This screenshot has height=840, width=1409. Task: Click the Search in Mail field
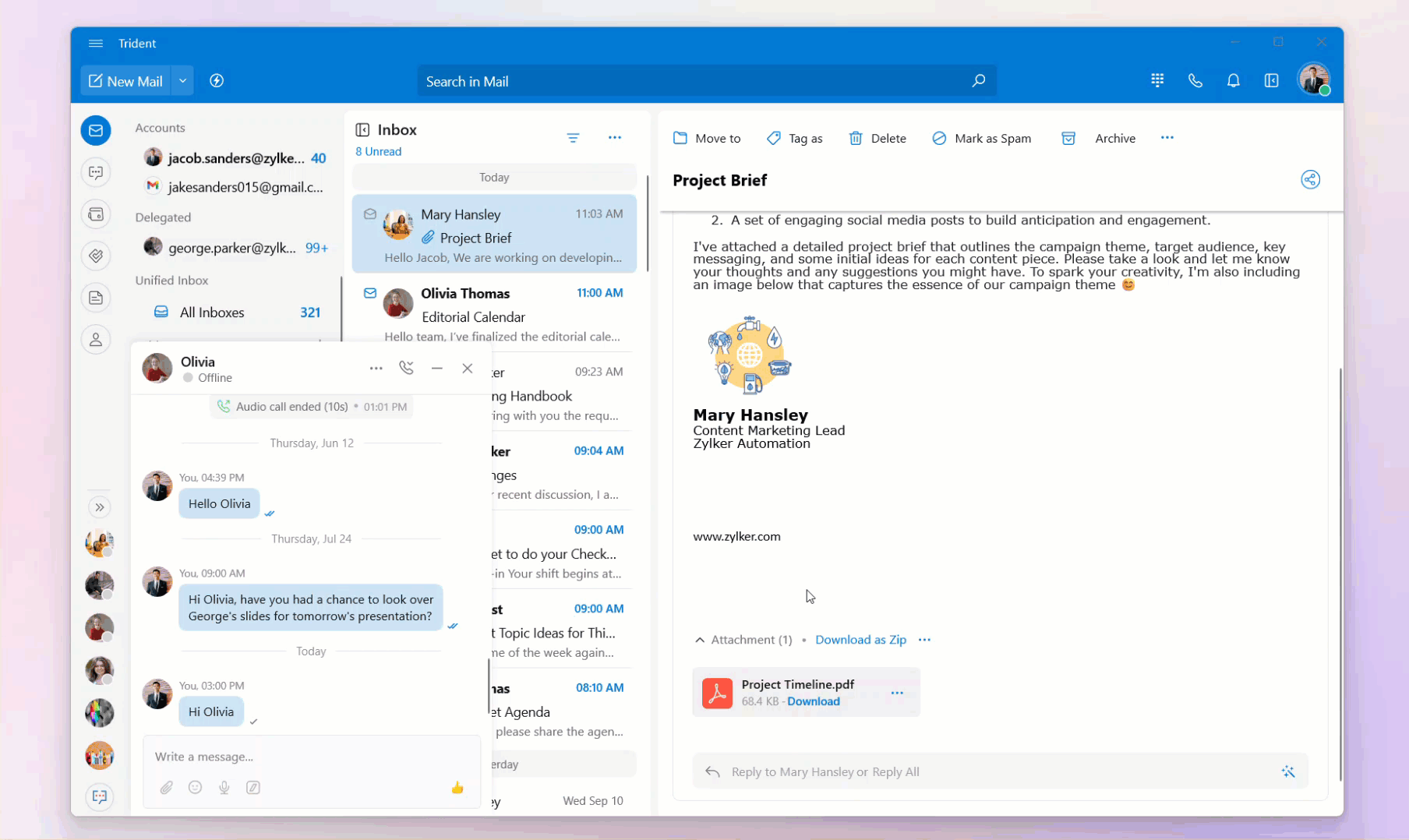pos(707,81)
